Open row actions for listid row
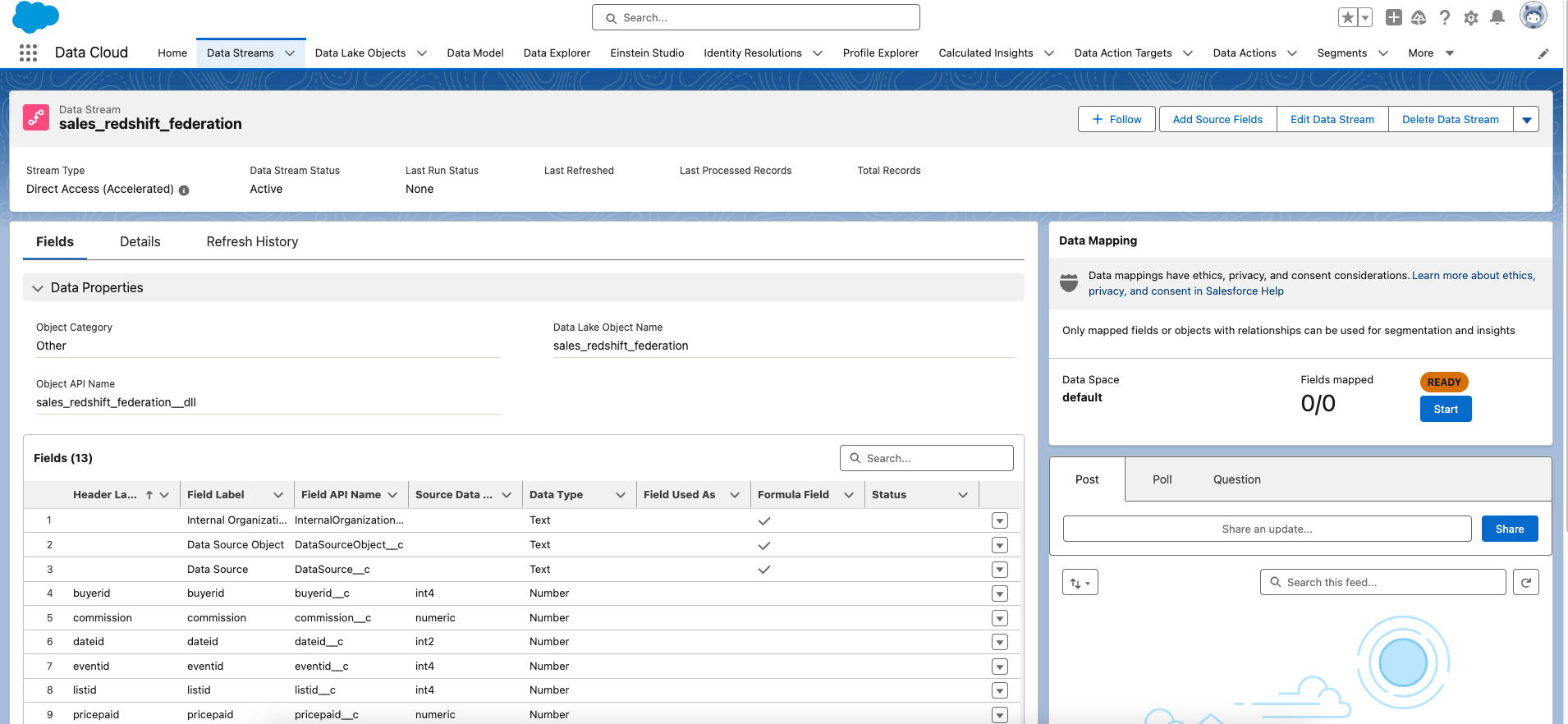The height and width of the screenshot is (724, 1568). [1000, 690]
